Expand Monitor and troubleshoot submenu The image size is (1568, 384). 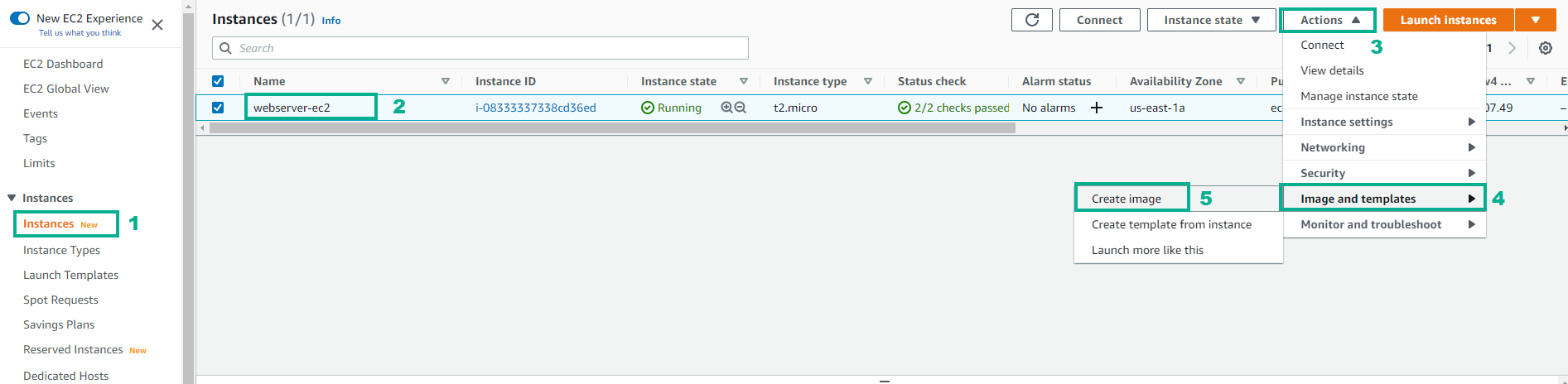click(x=1384, y=224)
